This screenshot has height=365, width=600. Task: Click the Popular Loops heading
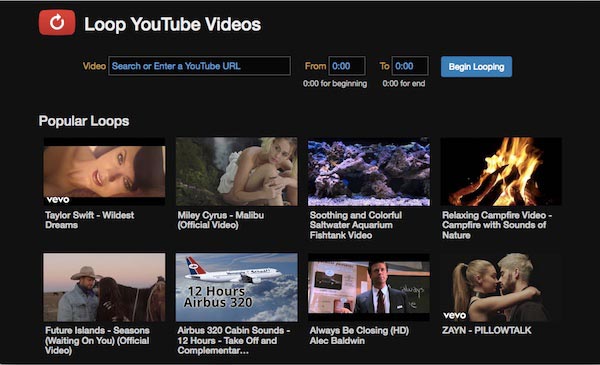pos(84,121)
